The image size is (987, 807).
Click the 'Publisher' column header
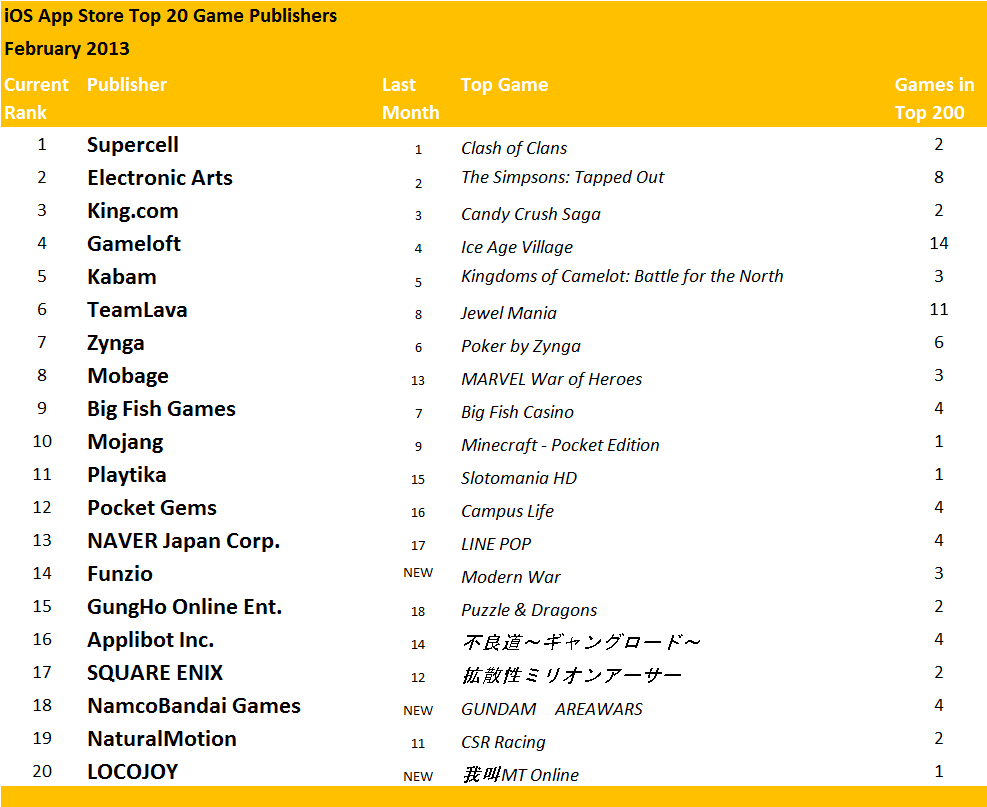(127, 84)
